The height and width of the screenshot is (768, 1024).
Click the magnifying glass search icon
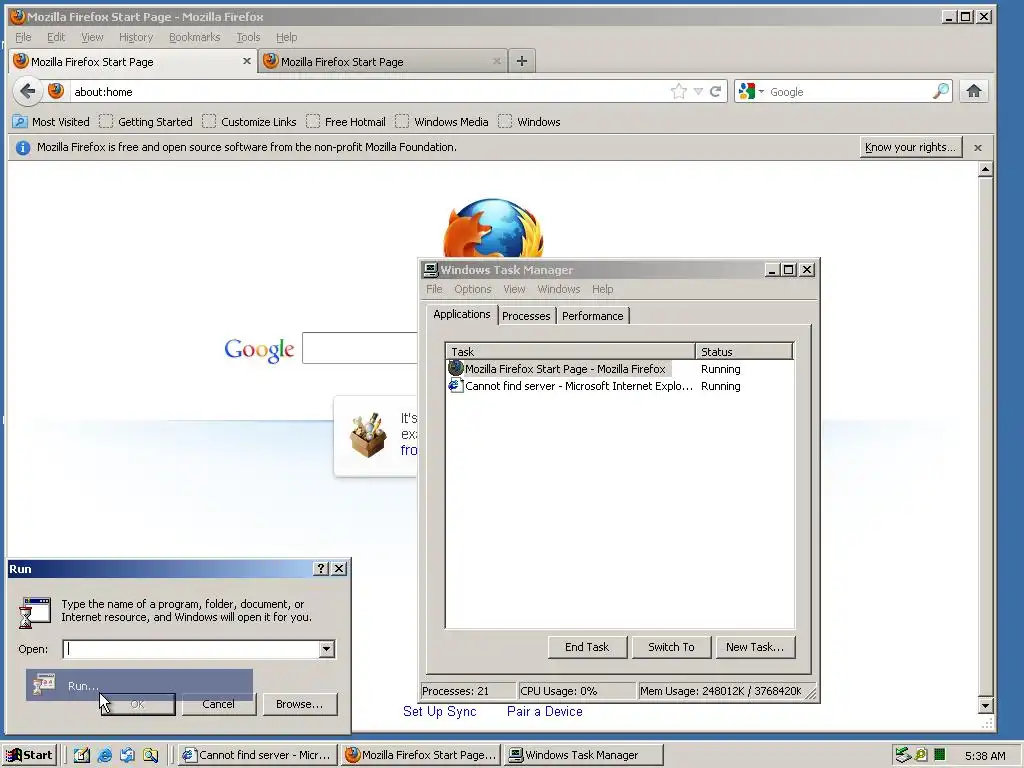point(940,91)
